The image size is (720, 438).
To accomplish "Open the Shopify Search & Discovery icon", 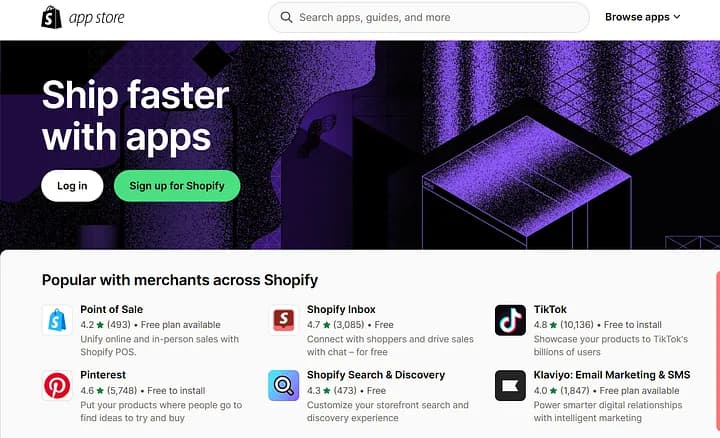I will [283, 386].
